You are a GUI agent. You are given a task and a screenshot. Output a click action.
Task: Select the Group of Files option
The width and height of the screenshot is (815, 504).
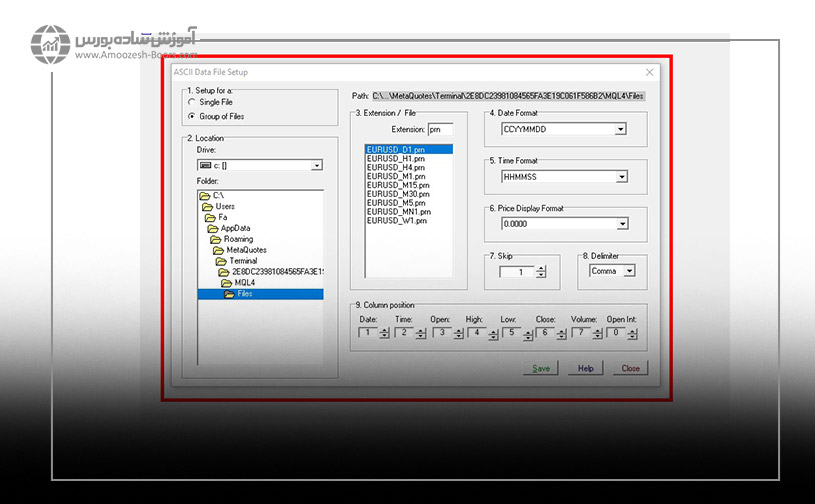[191, 116]
